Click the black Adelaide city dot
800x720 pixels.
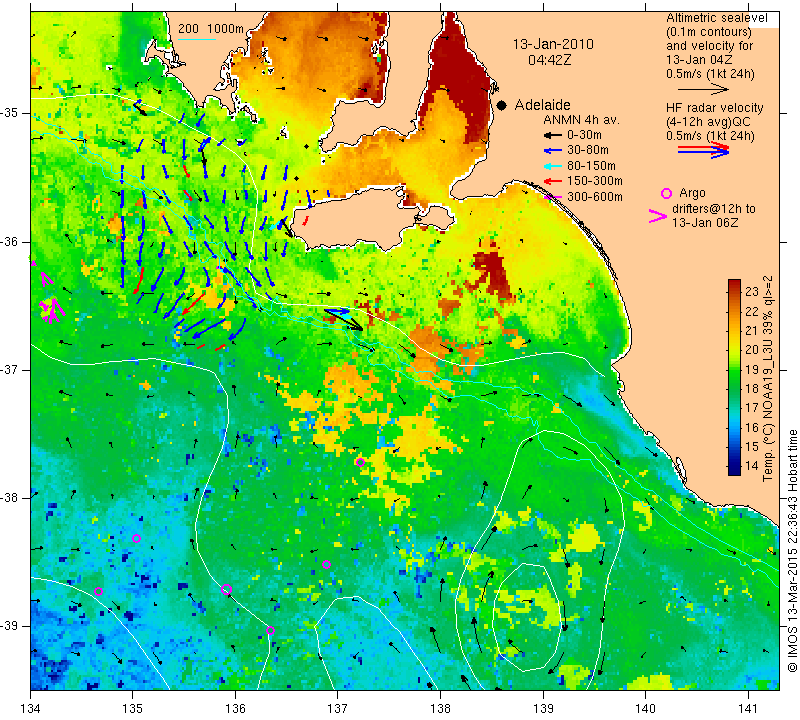(x=502, y=105)
